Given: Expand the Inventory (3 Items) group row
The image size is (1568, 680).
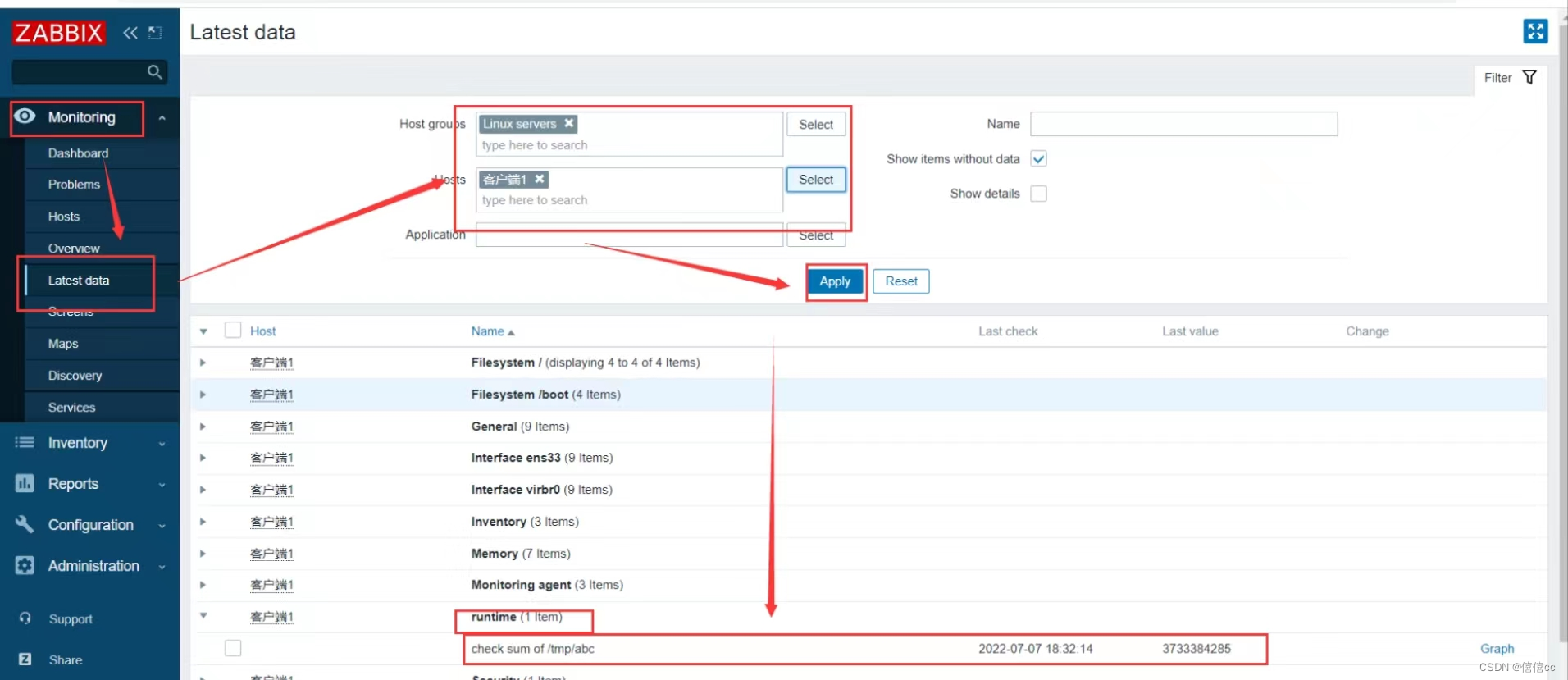Looking at the screenshot, I should 203,522.
